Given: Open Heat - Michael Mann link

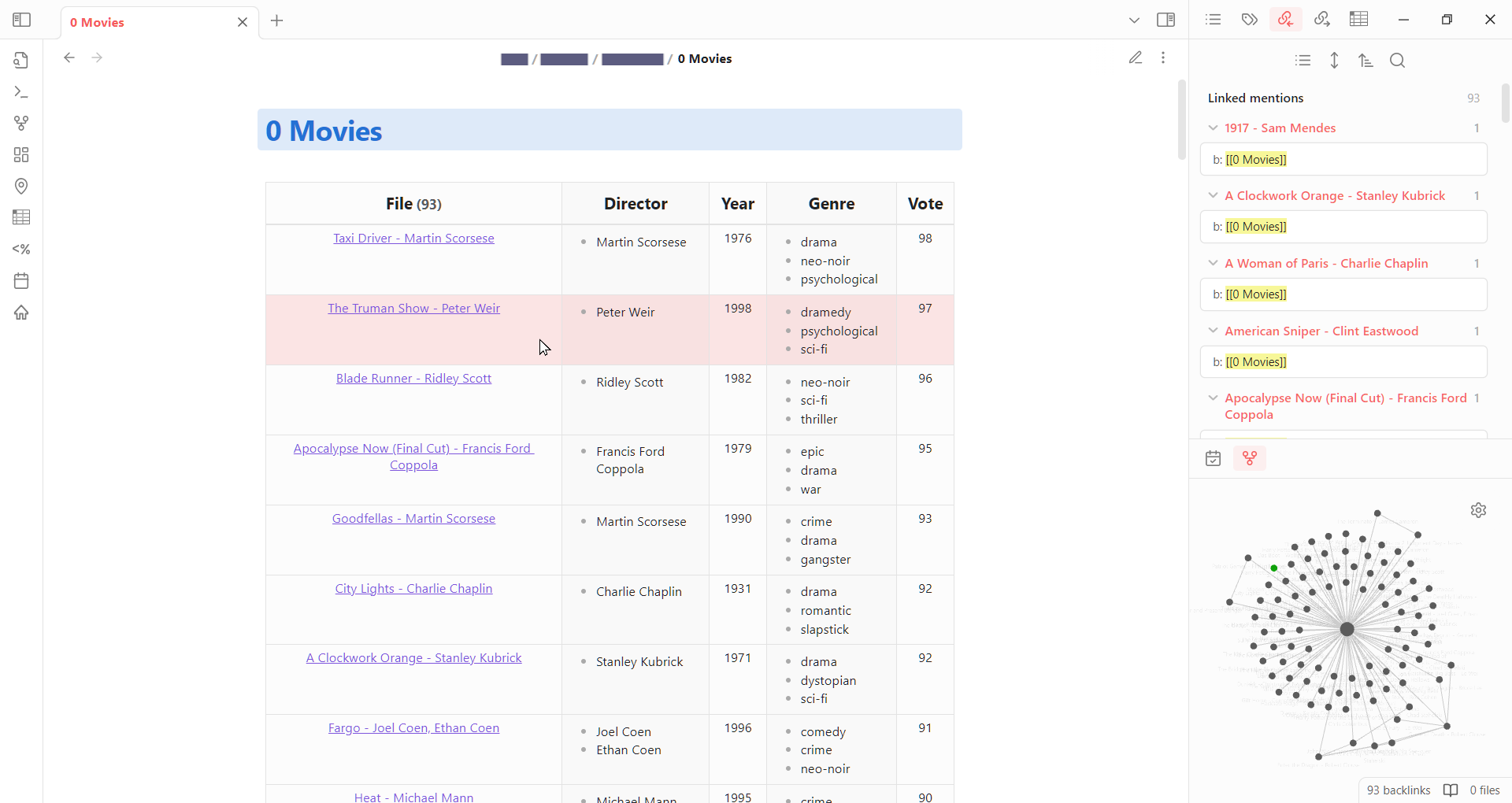Looking at the screenshot, I should pyautogui.click(x=413, y=797).
